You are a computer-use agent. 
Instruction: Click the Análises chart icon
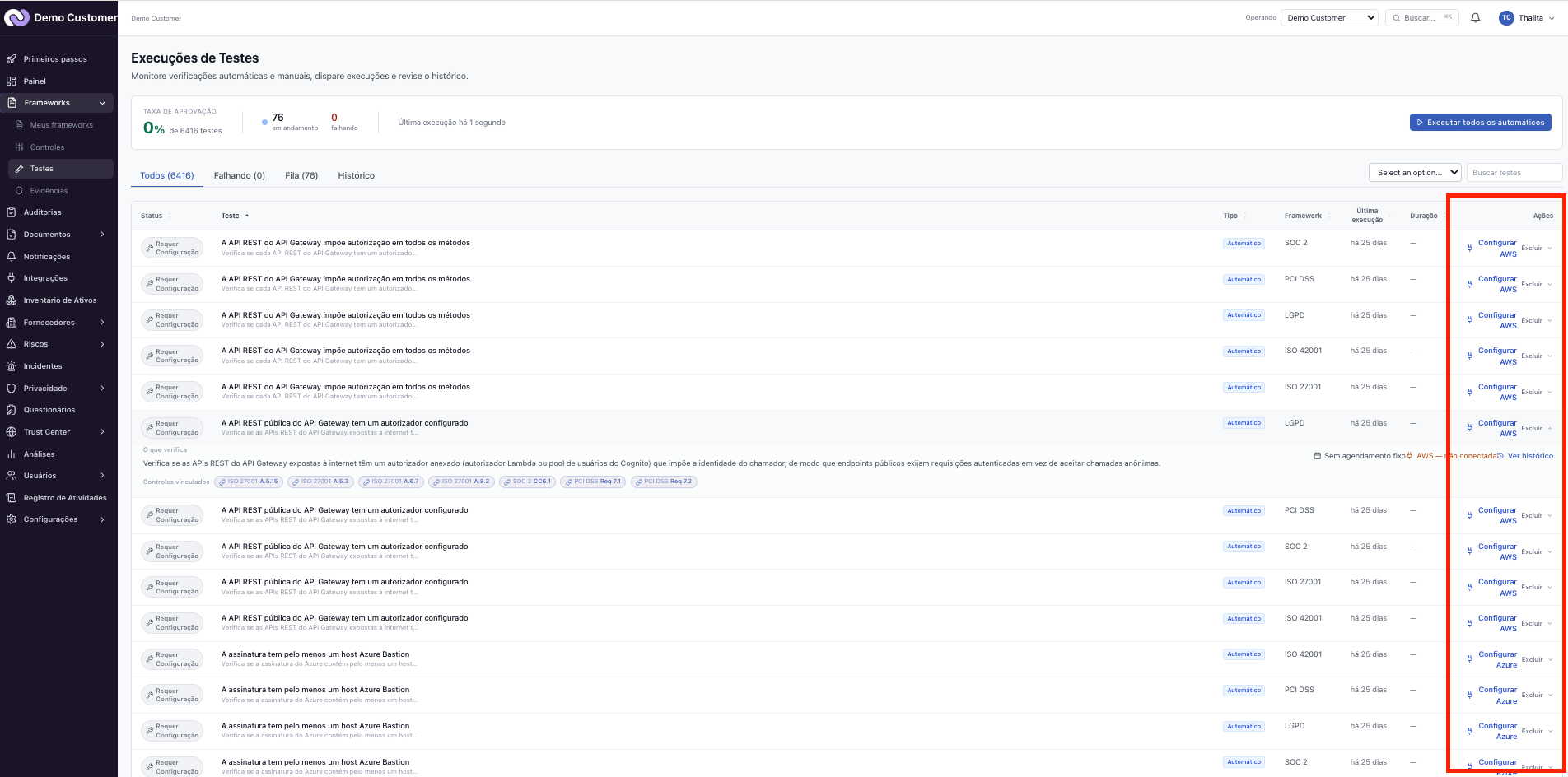coord(12,454)
